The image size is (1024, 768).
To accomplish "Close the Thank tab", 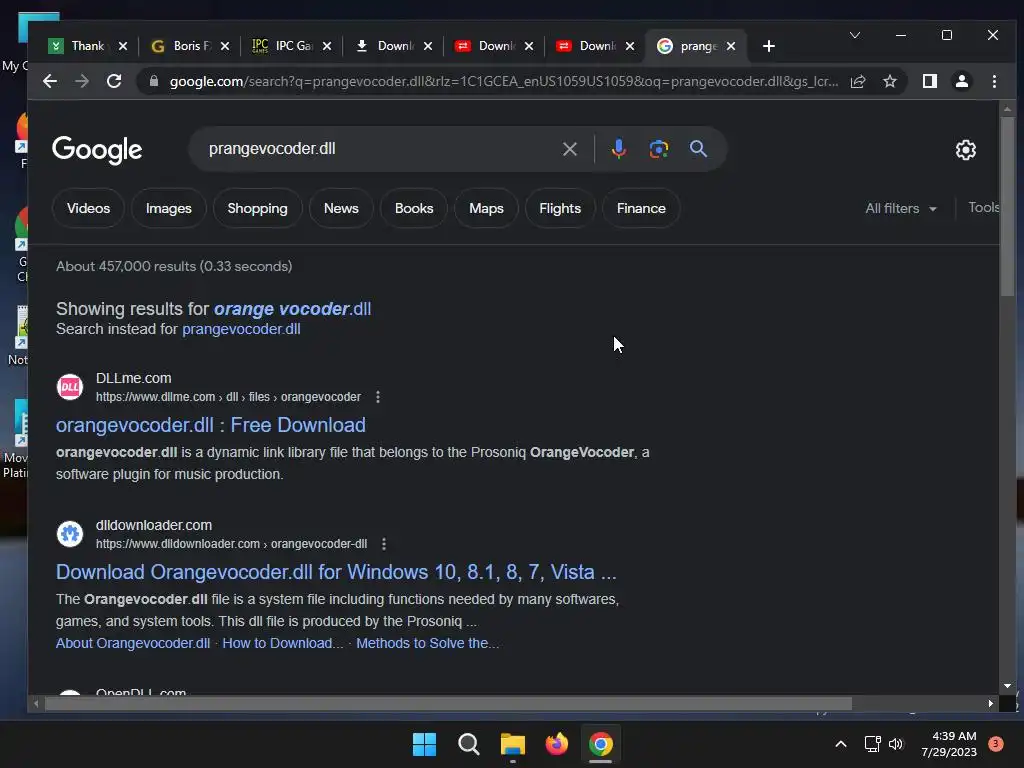I will (123, 46).
